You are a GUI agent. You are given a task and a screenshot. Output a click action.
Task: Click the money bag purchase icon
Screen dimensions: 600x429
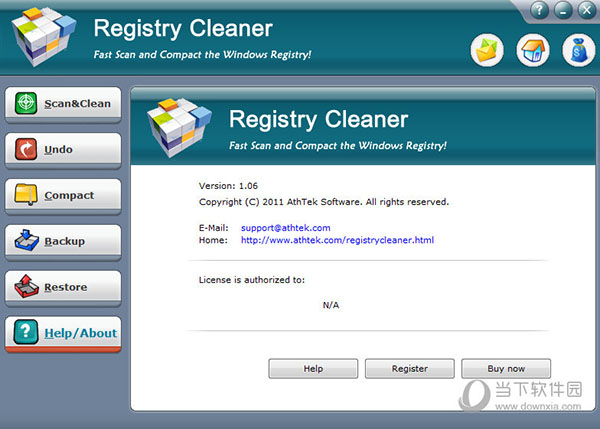pos(579,50)
